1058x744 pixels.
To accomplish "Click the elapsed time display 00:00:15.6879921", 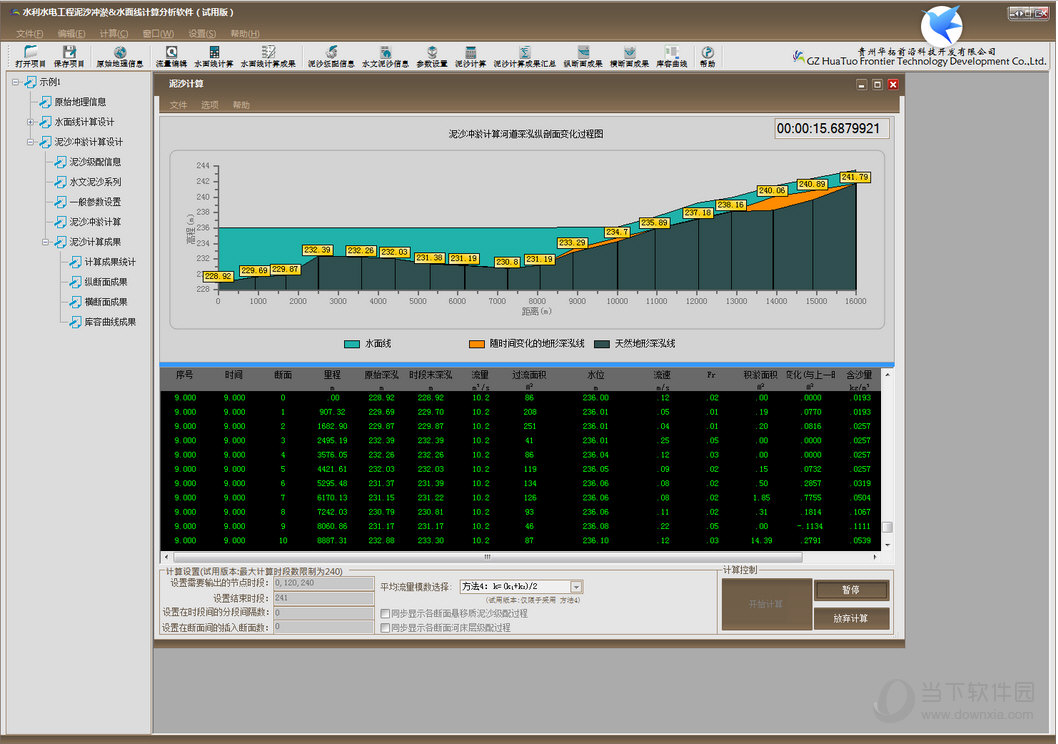I will coord(831,129).
